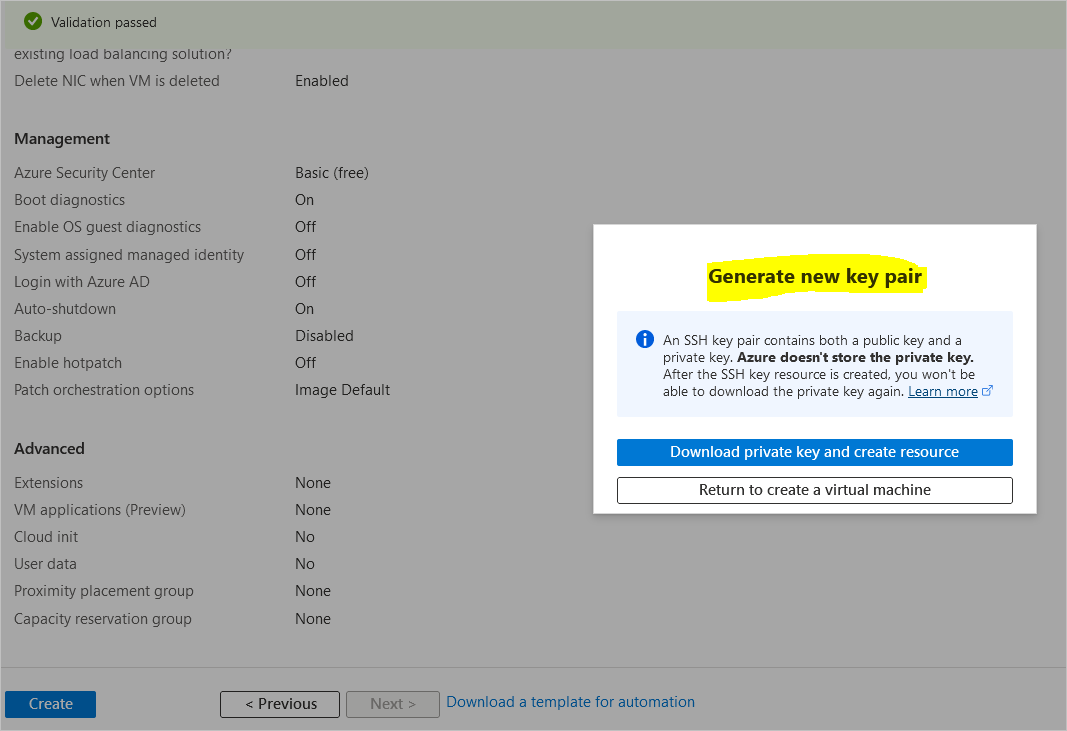The width and height of the screenshot is (1067, 731).
Task: Click None value for Capacity reservation group
Action: tap(313, 619)
